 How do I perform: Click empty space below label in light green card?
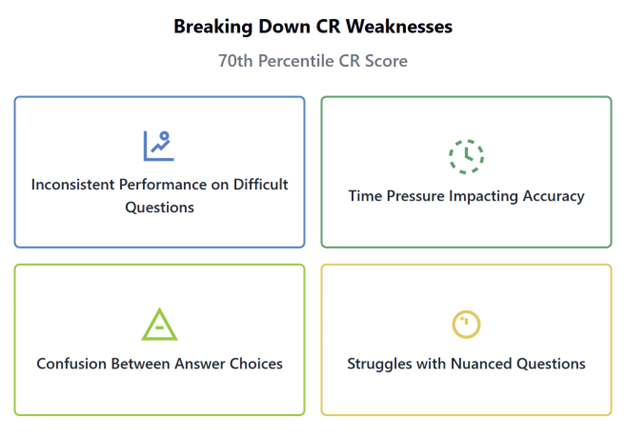coord(159,394)
